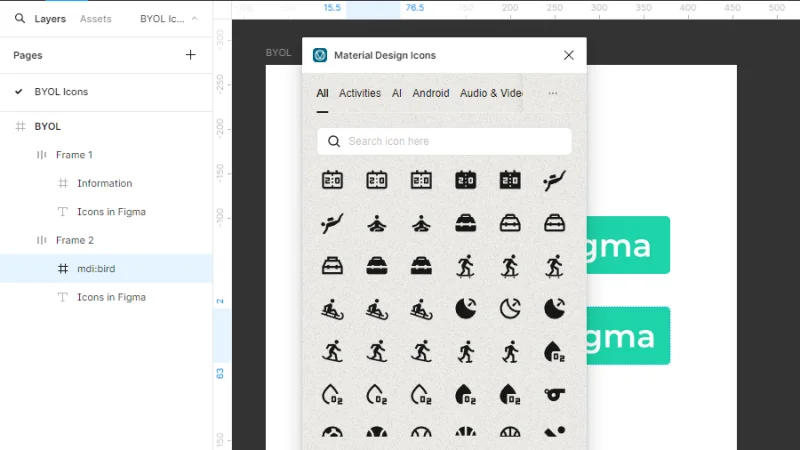
Task: Close the Material Design Icons plugin window
Action: pos(568,55)
